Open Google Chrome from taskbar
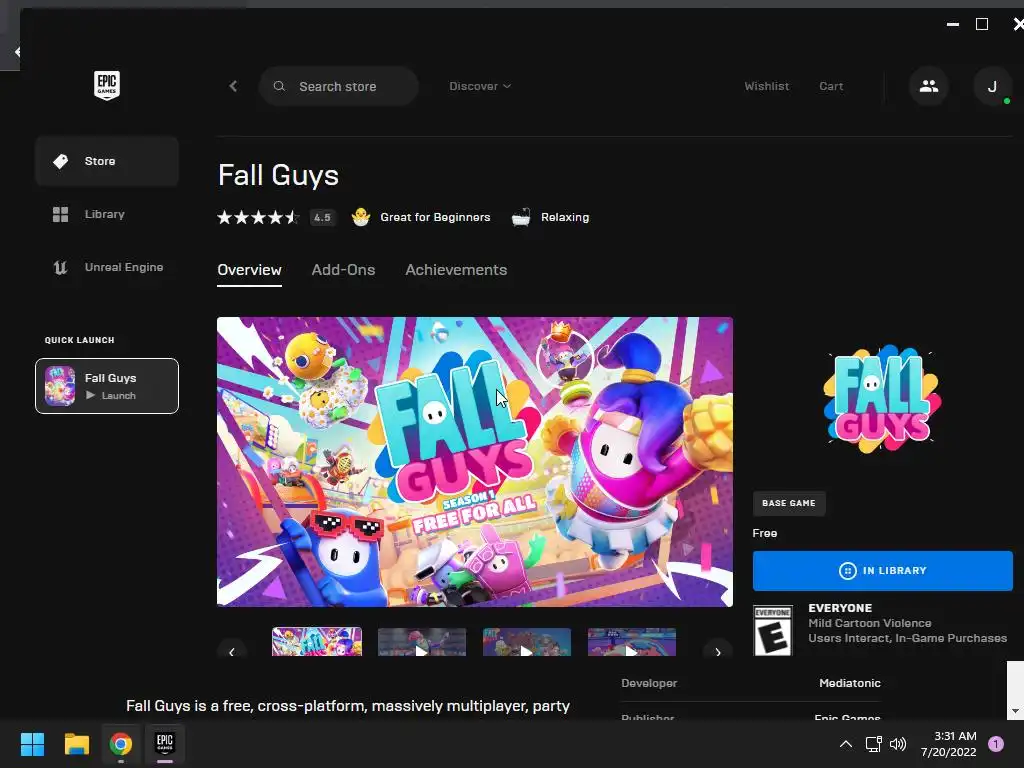Viewport: 1024px width, 768px height. coord(121,744)
